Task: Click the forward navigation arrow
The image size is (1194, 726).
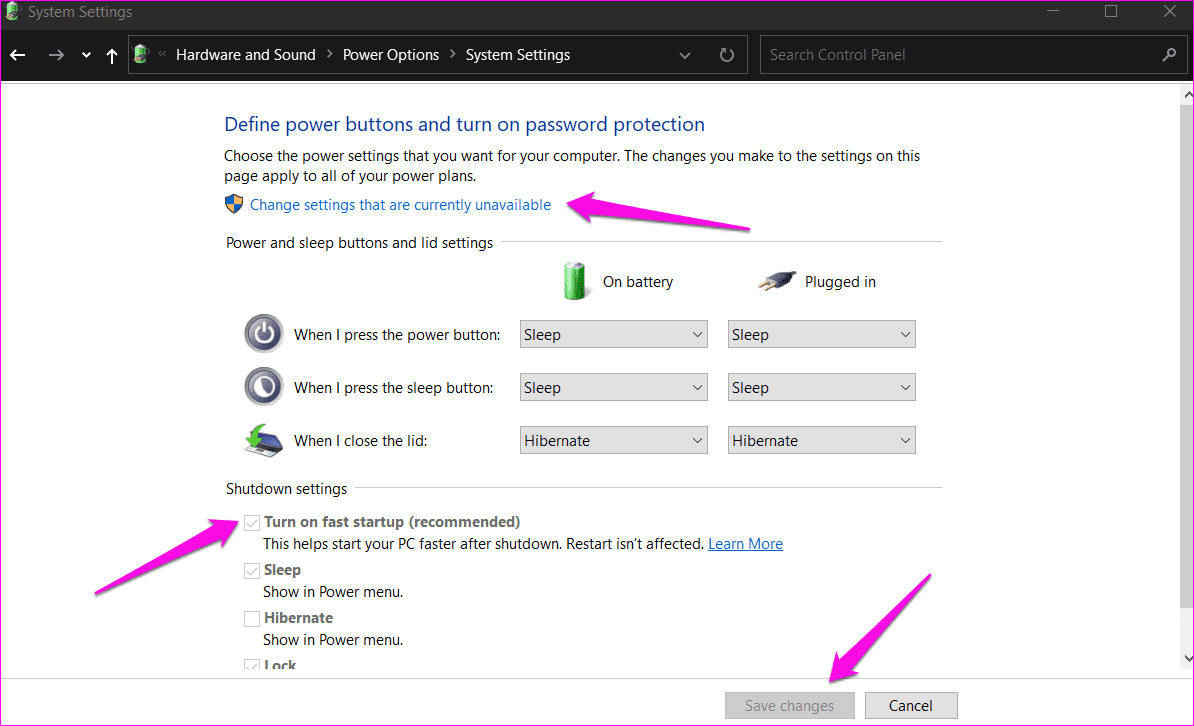Action: coord(56,55)
